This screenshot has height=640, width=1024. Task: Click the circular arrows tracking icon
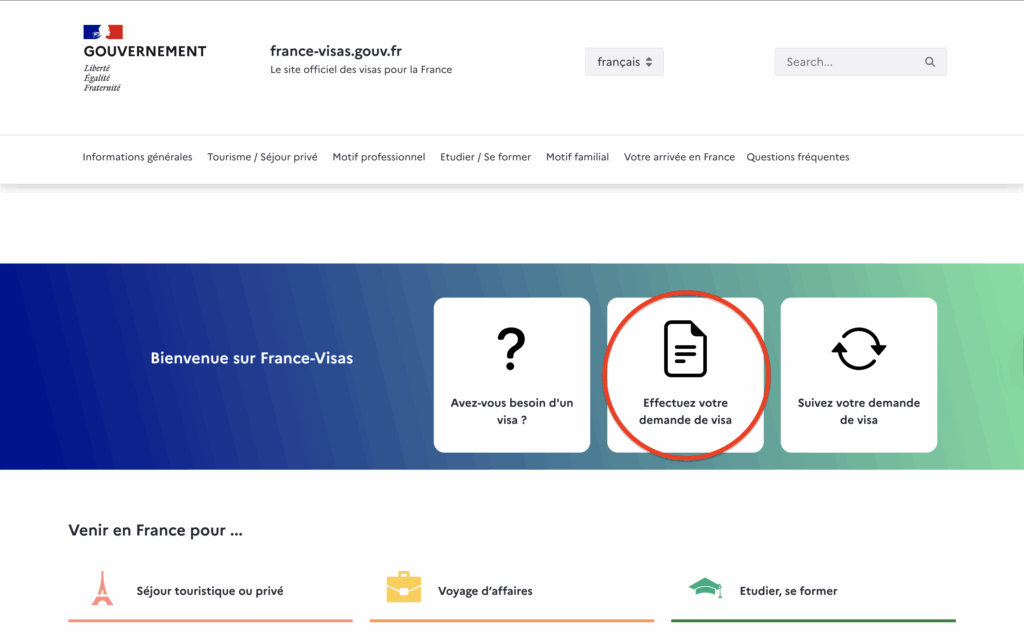click(x=858, y=349)
